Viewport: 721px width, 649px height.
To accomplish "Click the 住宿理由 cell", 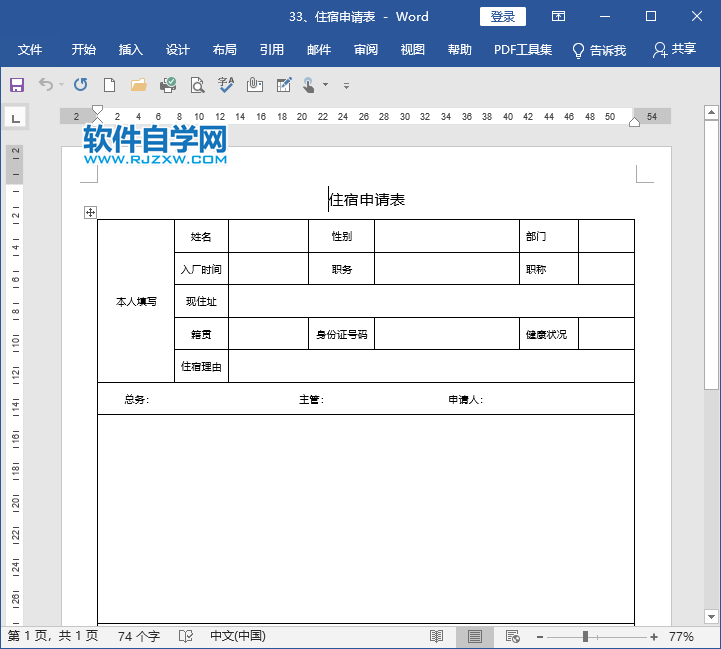I will (201, 367).
